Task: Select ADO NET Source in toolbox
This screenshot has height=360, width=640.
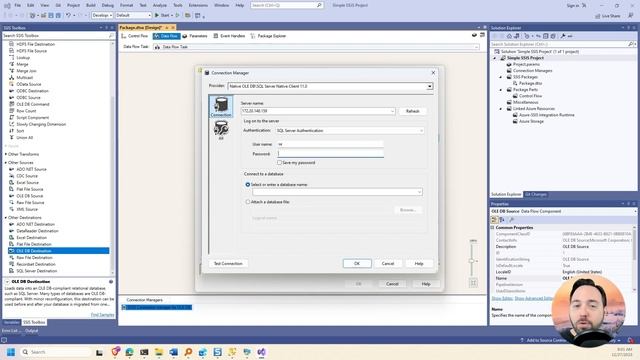Action: click(31, 169)
